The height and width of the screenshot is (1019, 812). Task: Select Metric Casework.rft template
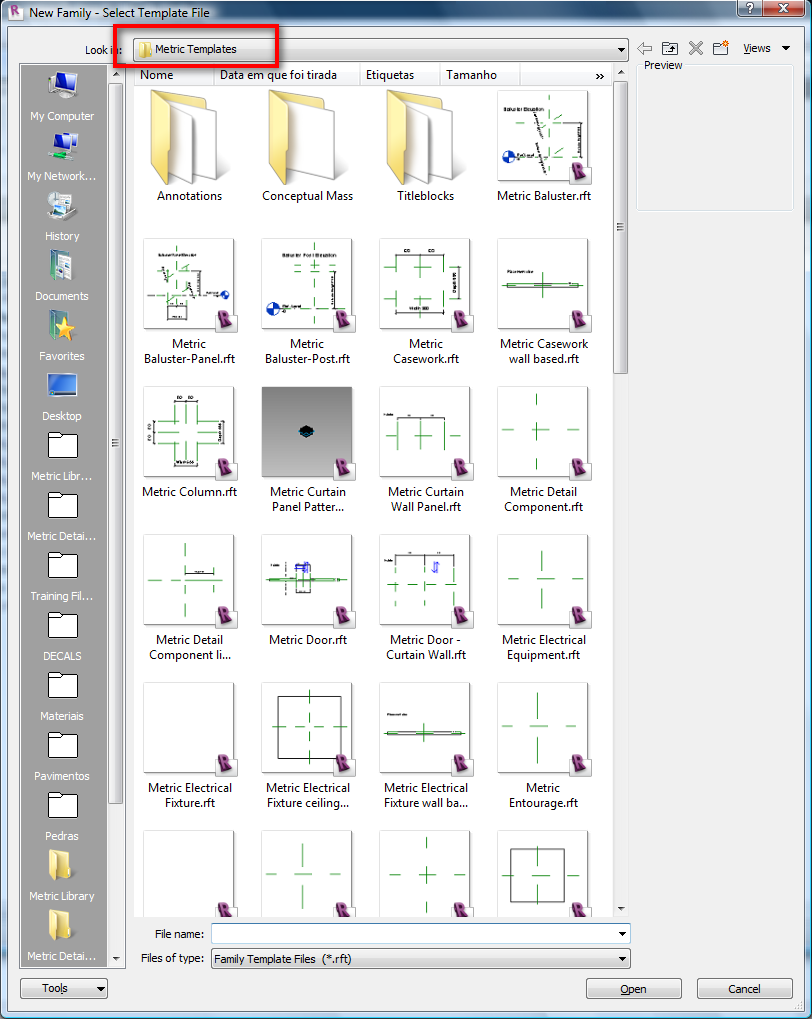pos(425,302)
